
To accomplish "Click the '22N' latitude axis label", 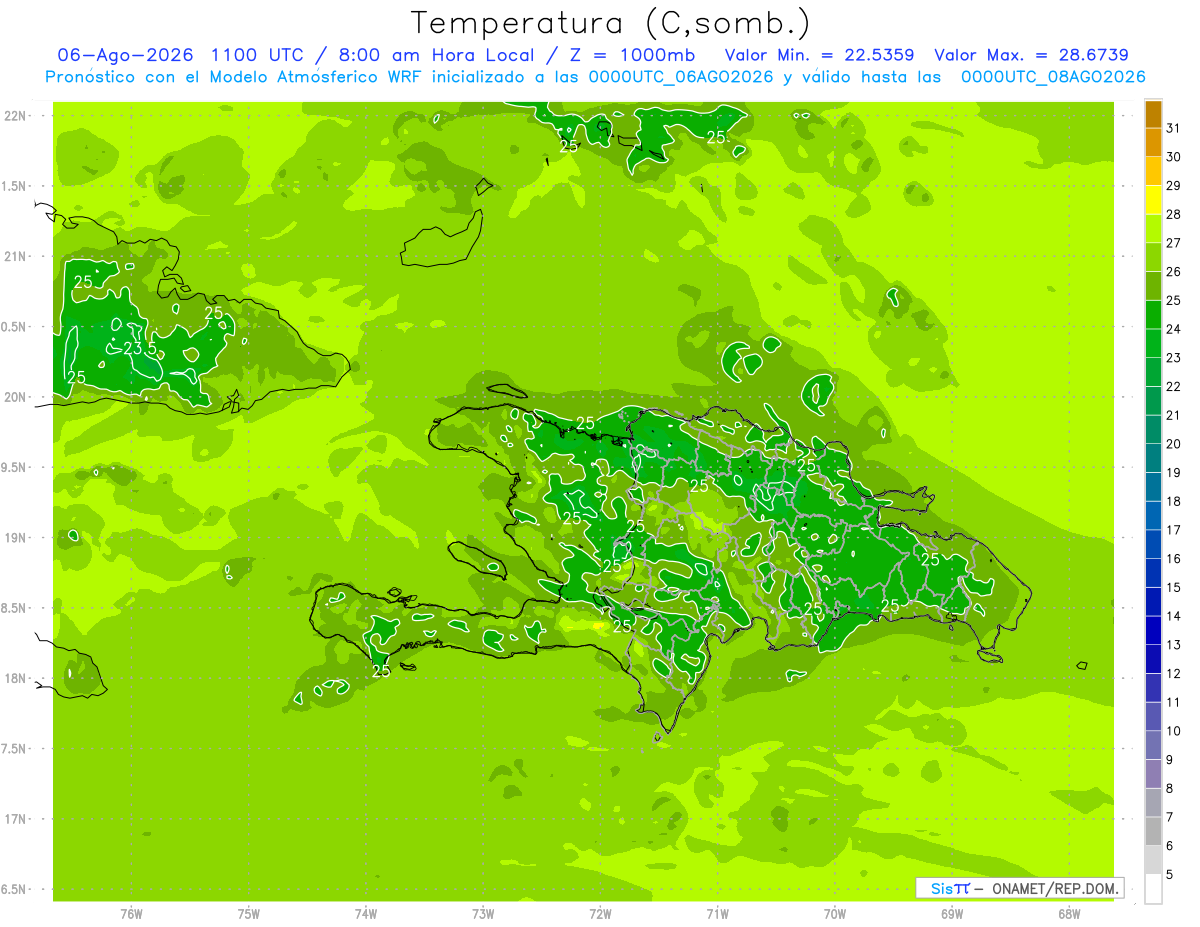I will tap(17, 116).
